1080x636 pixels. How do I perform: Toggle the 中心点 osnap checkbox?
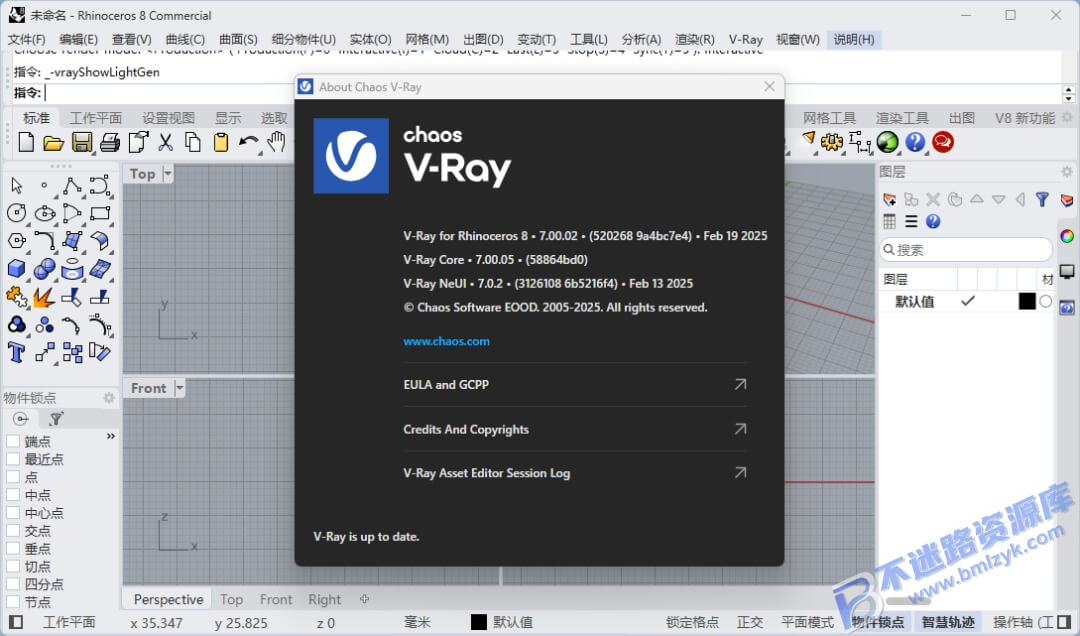click(x=12, y=513)
